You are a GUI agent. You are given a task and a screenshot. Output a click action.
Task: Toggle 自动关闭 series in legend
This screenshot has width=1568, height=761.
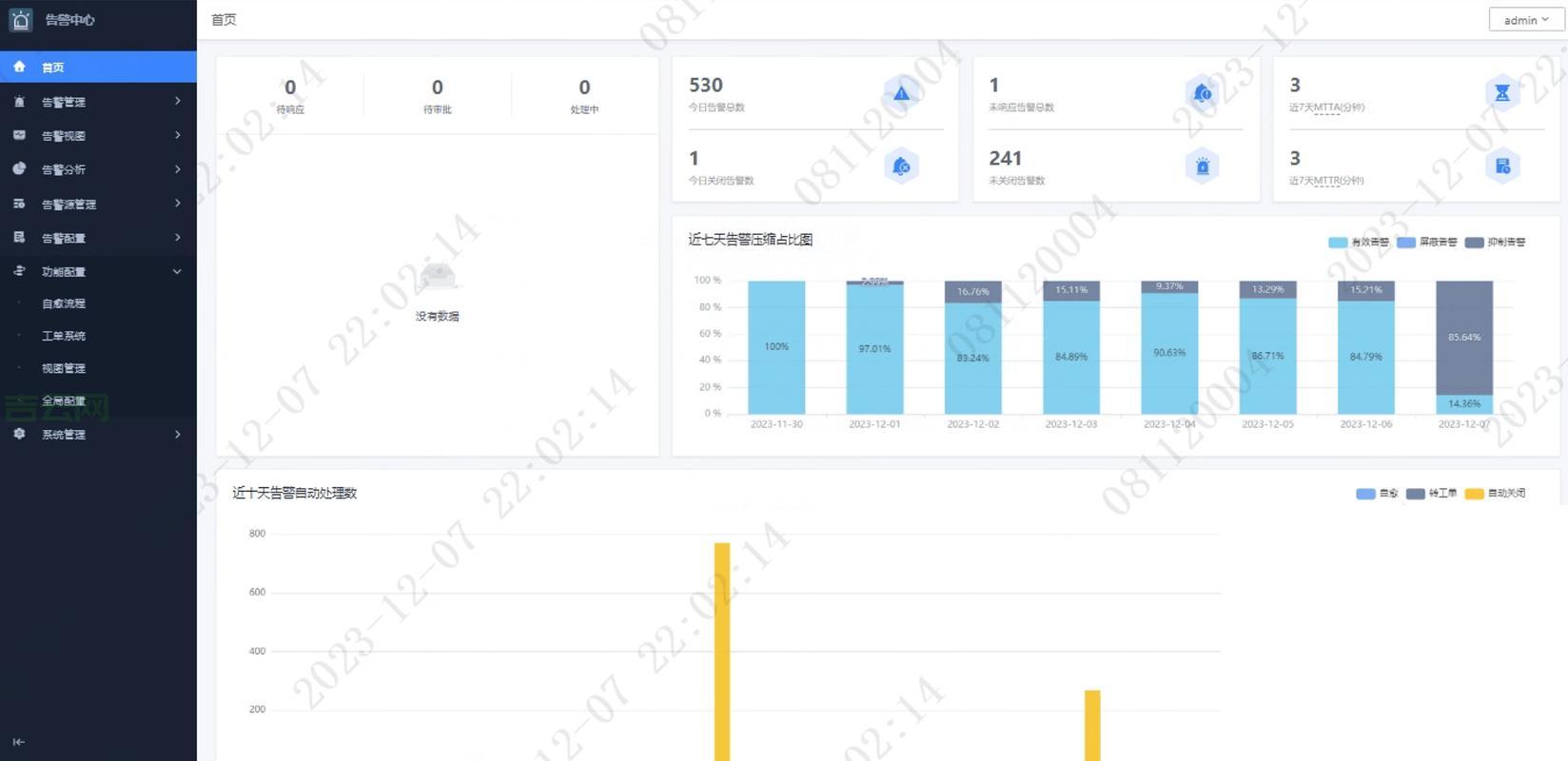click(x=1495, y=494)
